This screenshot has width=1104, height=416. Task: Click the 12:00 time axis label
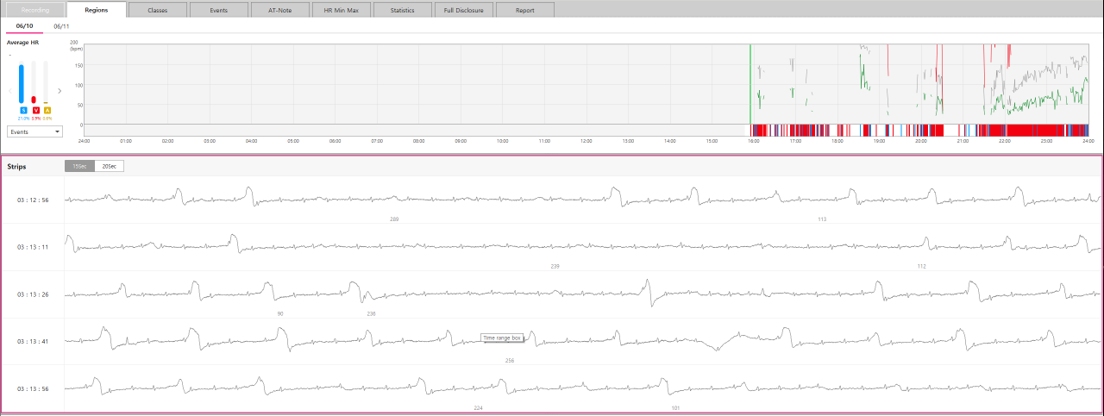click(x=586, y=141)
